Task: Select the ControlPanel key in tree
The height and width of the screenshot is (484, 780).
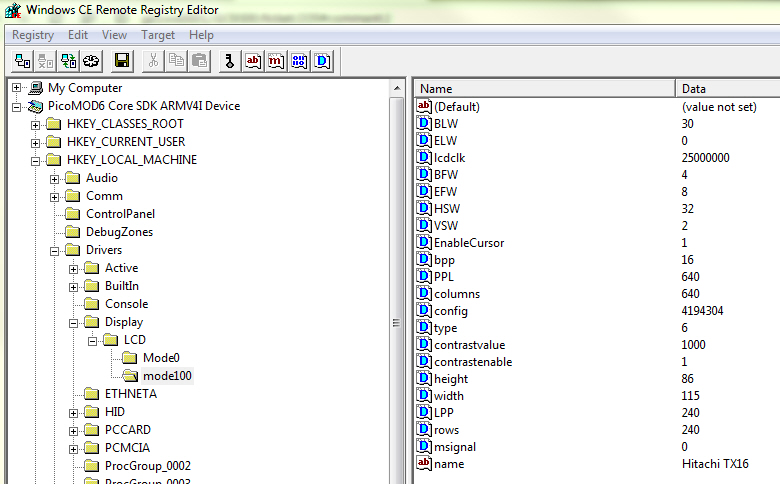Action: pyautogui.click(x=119, y=214)
